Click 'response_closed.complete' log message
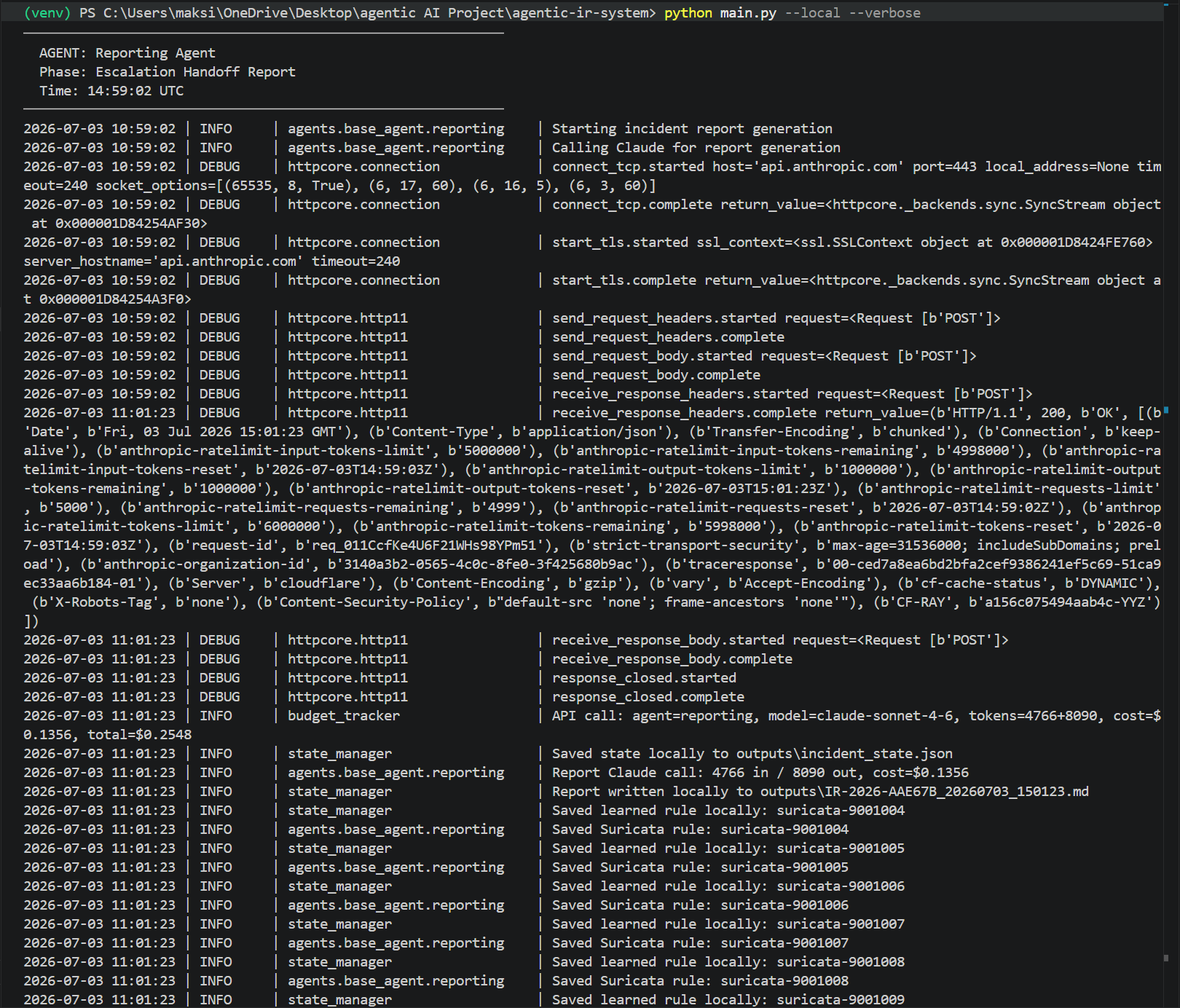1180x1008 pixels. 648,697
